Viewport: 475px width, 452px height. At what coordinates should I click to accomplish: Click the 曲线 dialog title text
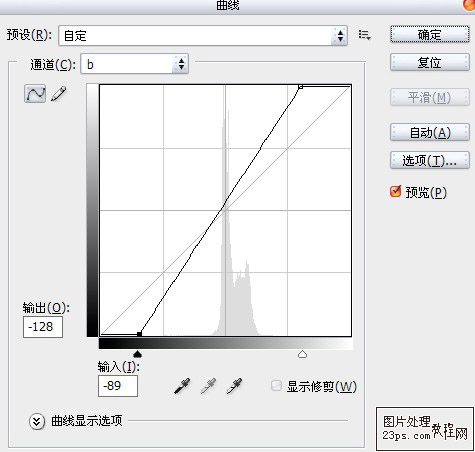(x=228, y=5)
